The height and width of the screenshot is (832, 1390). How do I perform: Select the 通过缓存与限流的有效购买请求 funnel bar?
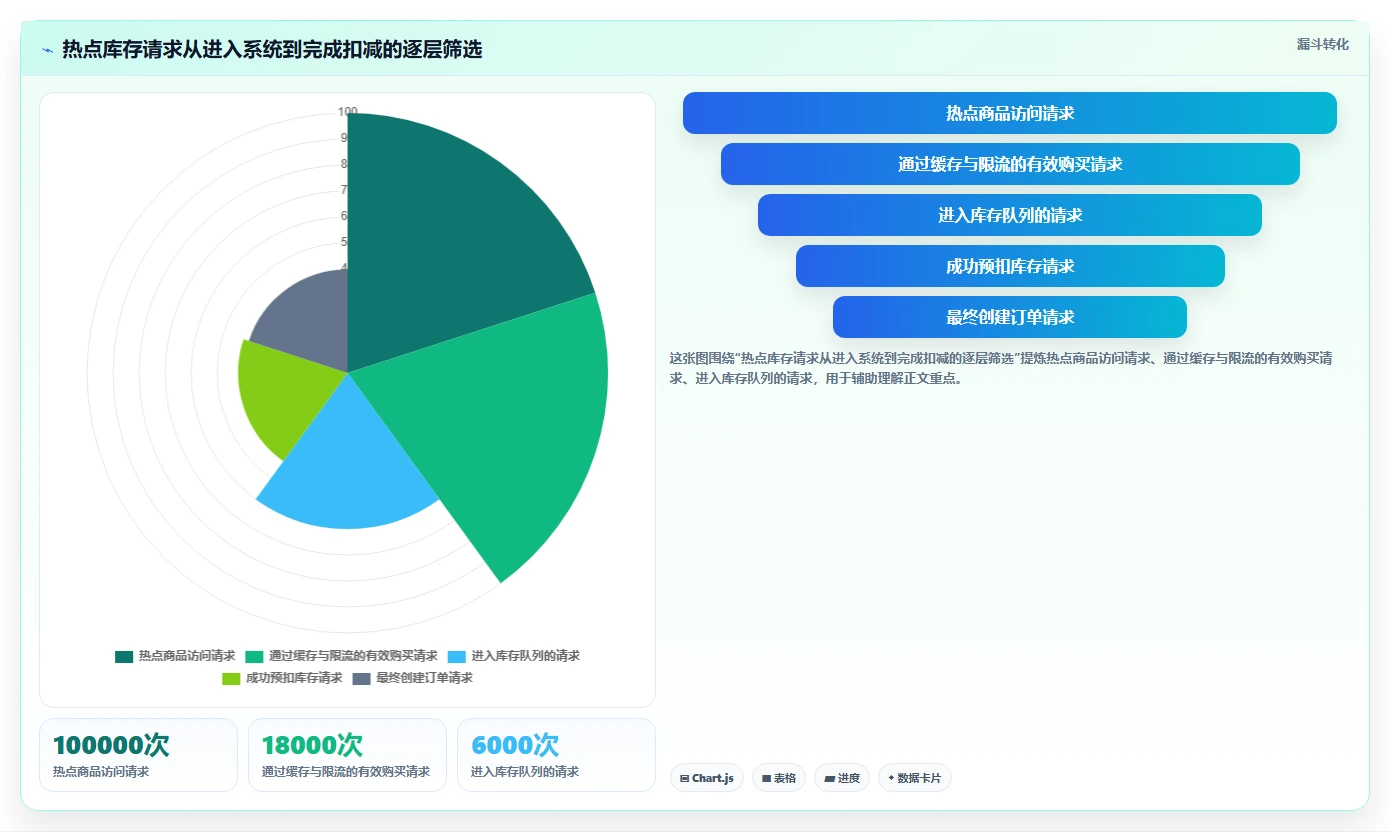pos(1010,164)
